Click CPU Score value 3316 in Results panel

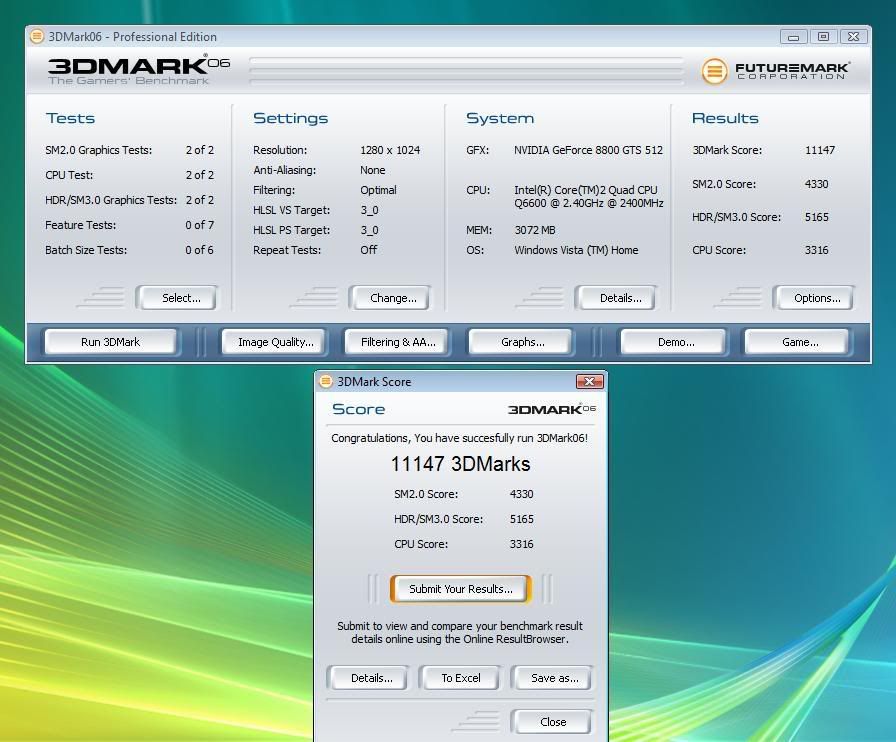point(816,250)
